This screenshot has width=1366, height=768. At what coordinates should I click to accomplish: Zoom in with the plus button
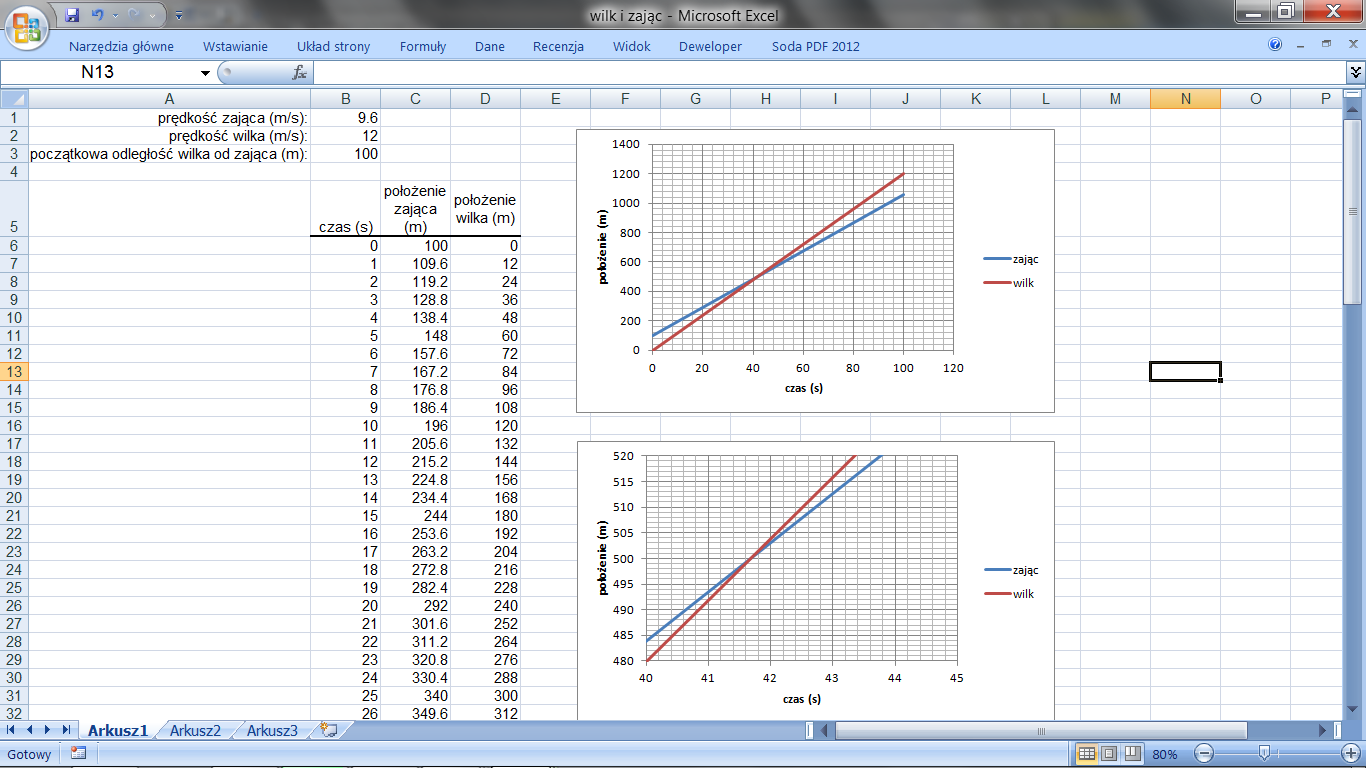click(1353, 753)
